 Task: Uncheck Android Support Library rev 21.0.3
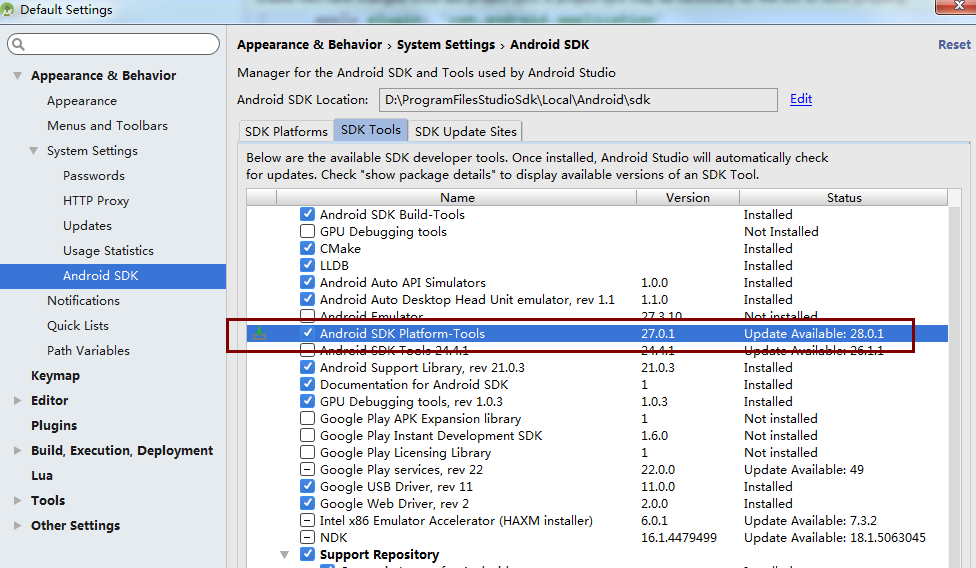pos(307,367)
